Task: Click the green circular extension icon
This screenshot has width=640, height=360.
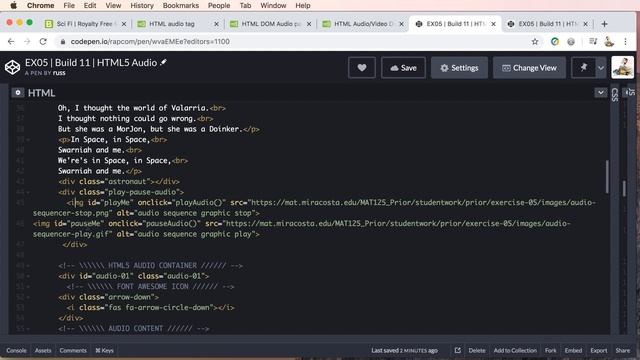Action: click(x=554, y=42)
